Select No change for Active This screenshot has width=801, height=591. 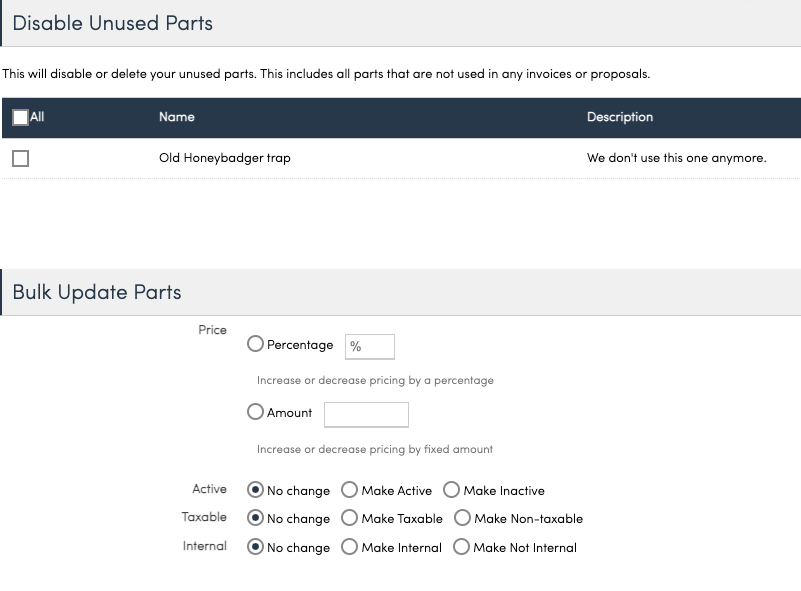click(256, 490)
